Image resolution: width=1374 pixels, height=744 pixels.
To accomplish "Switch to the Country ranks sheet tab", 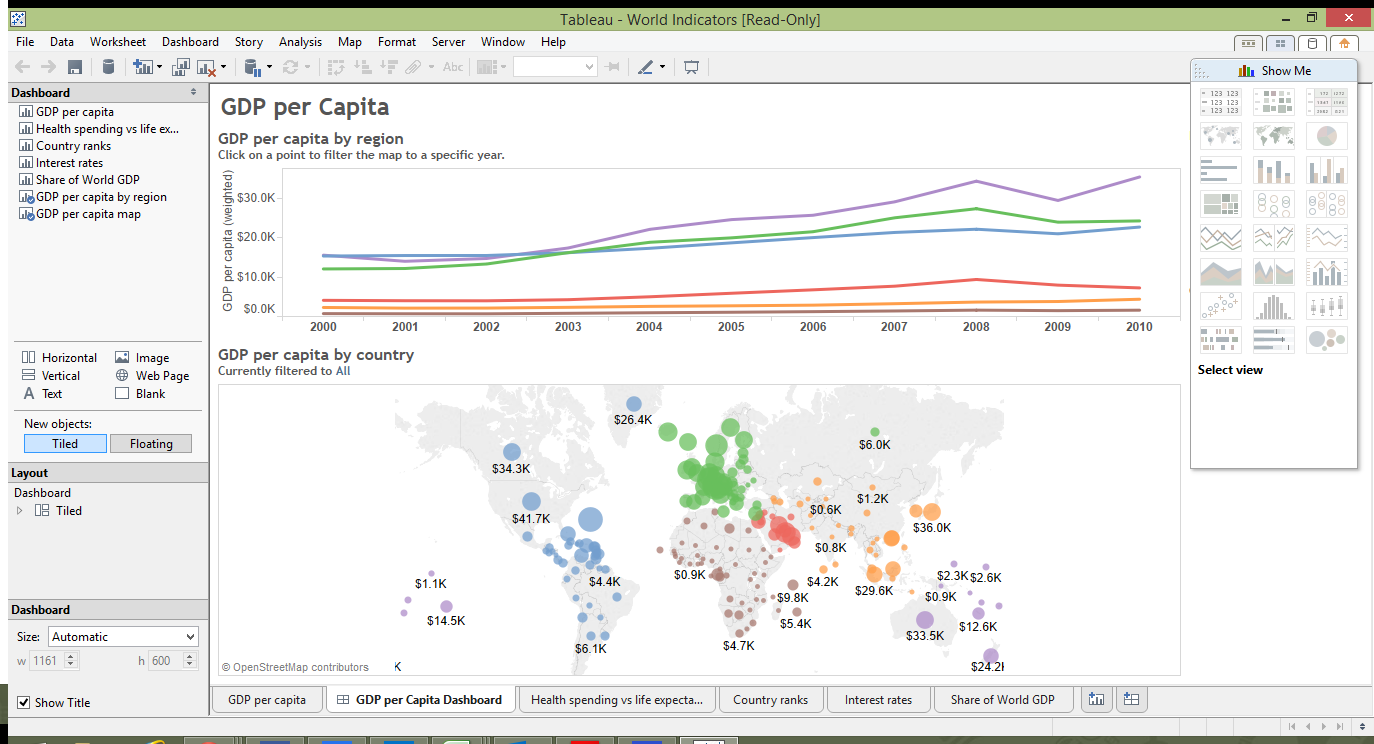I will pyautogui.click(x=771, y=699).
